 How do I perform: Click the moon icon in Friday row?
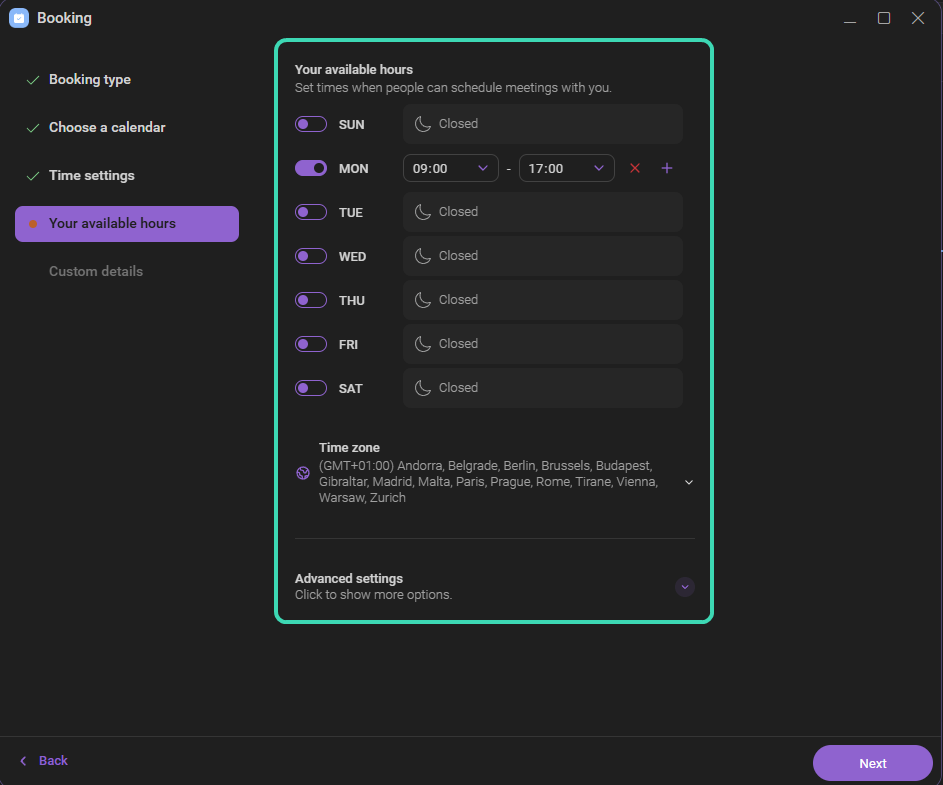point(423,343)
